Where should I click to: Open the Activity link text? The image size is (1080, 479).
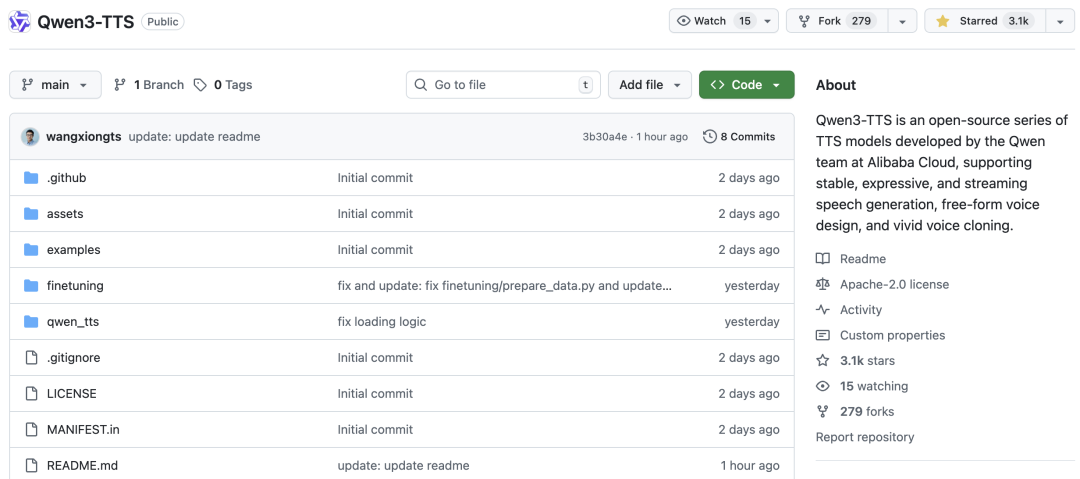click(861, 309)
